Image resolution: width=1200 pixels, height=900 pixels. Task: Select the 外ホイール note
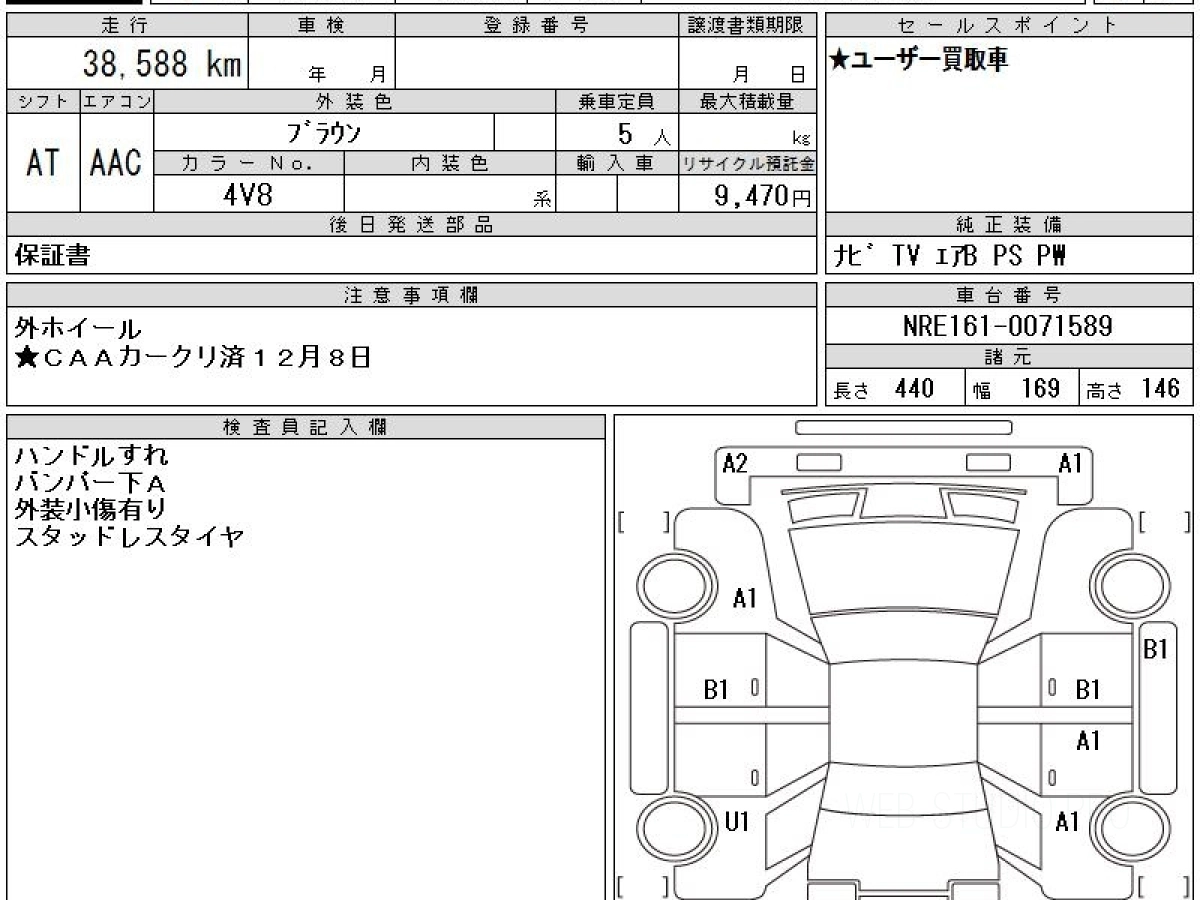(78, 328)
